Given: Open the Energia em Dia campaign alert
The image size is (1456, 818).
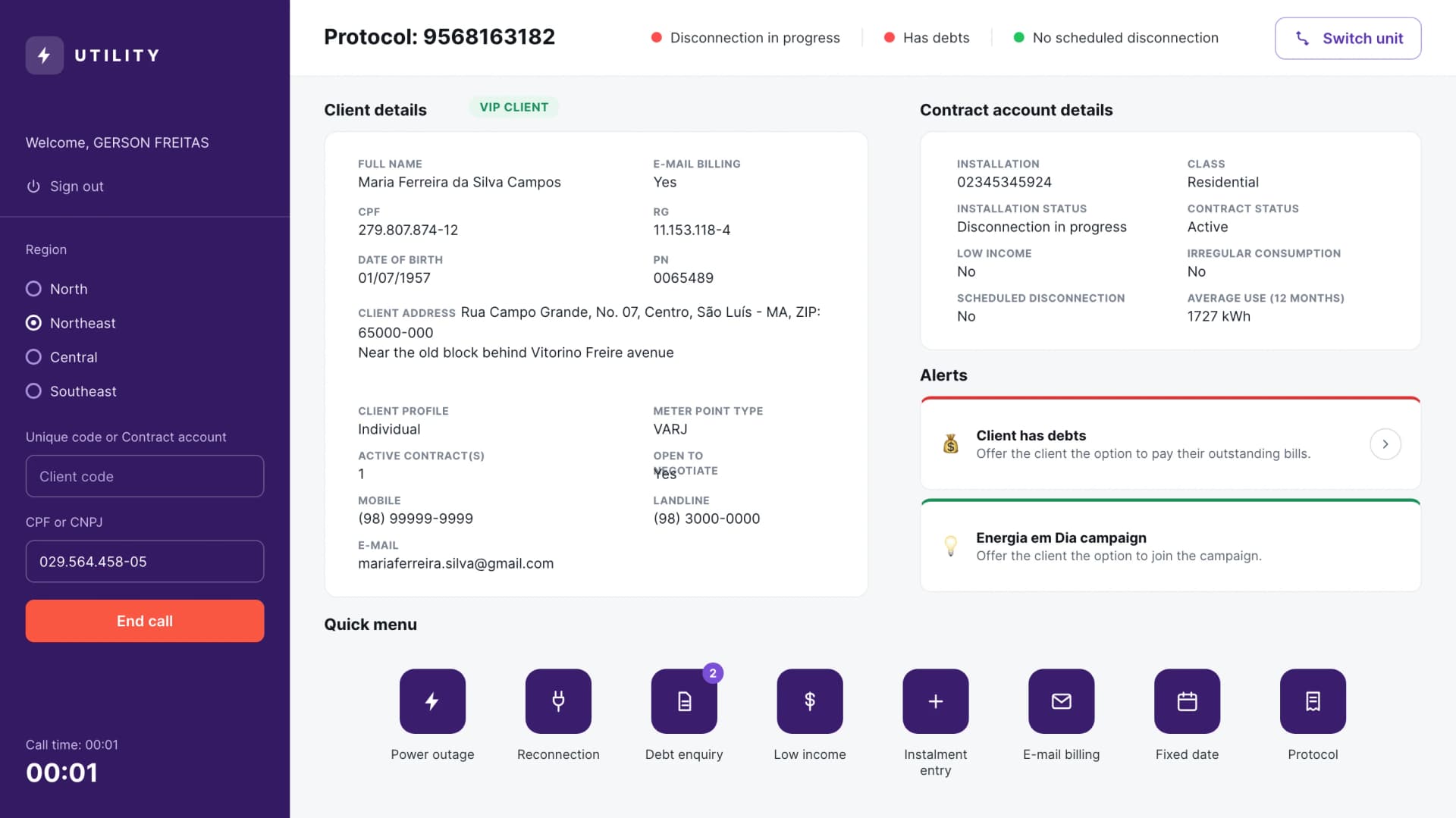Looking at the screenshot, I should (x=1171, y=546).
